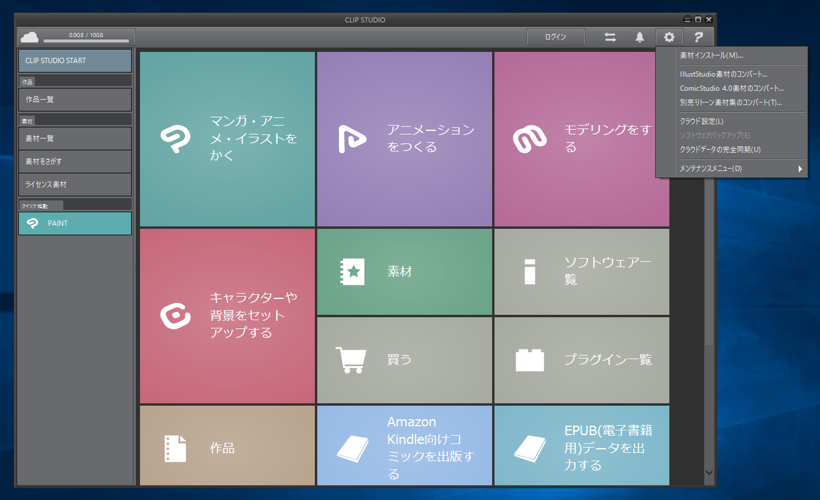Click the プラグイン一覧 tile label

(608, 360)
